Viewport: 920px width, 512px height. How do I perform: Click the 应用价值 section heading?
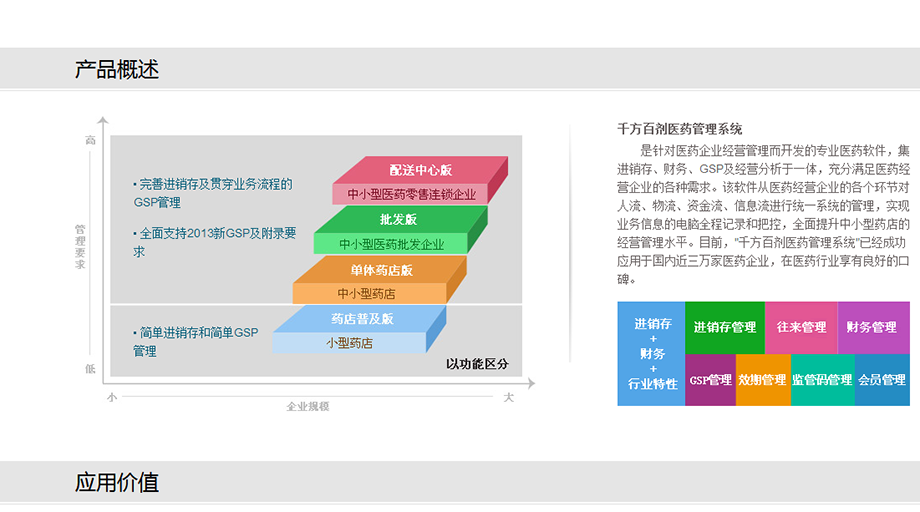[x=117, y=483]
